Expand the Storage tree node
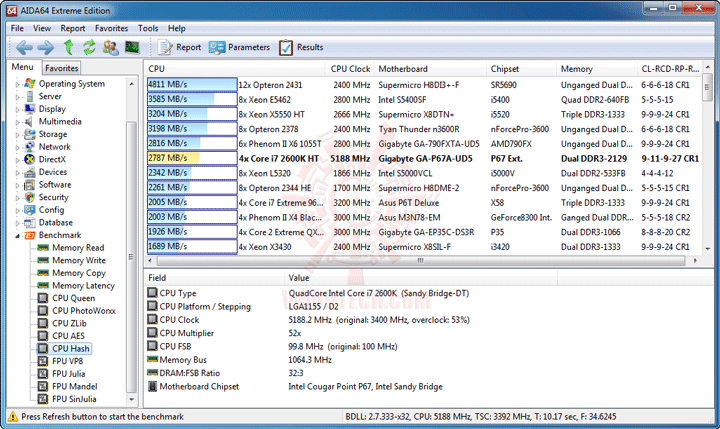Viewport: 720px width, 429px height. pyautogui.click(x=17, y=135)
